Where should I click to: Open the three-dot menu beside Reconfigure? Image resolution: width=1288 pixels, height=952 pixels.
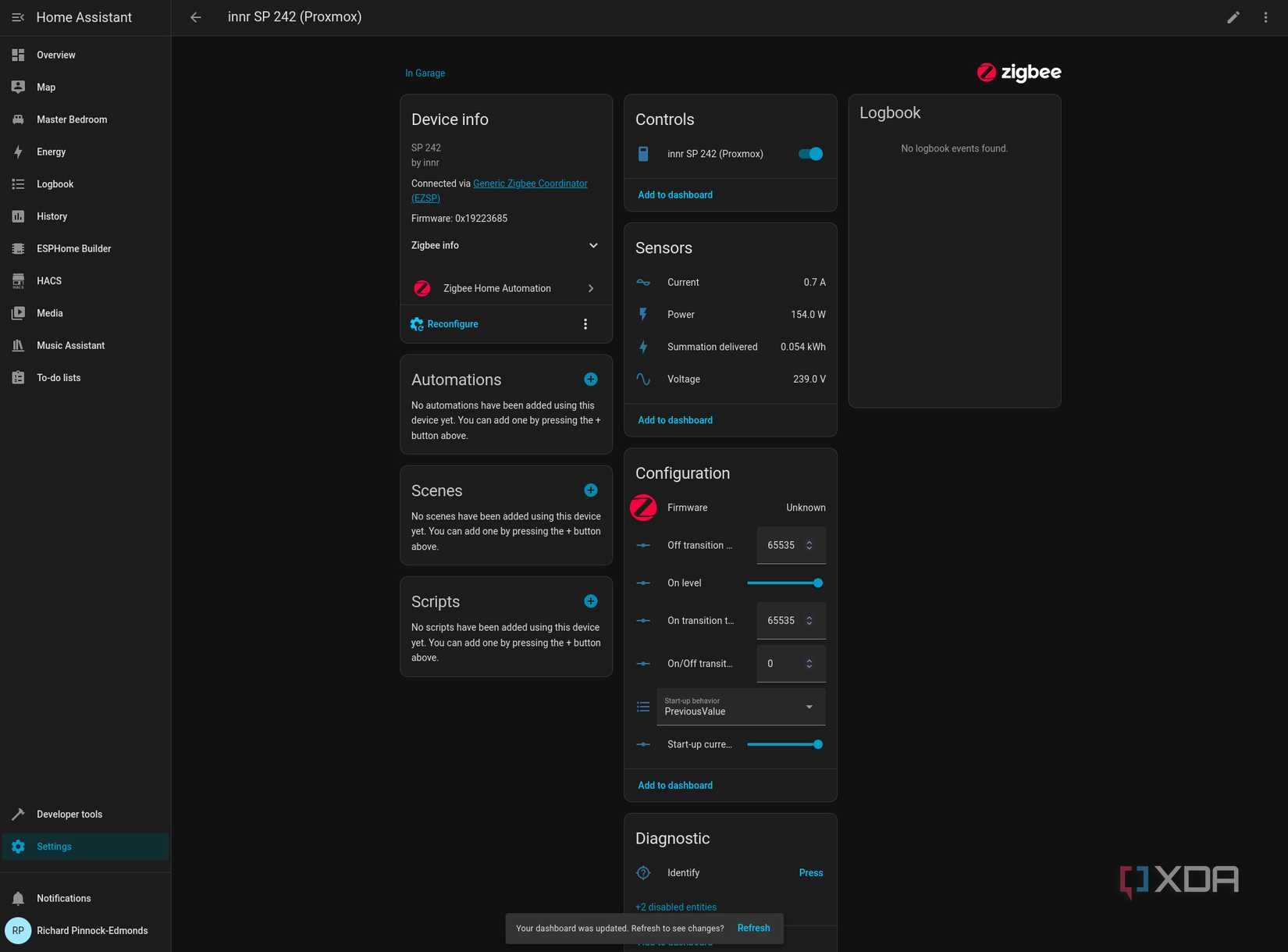click(x=585, y=324)
